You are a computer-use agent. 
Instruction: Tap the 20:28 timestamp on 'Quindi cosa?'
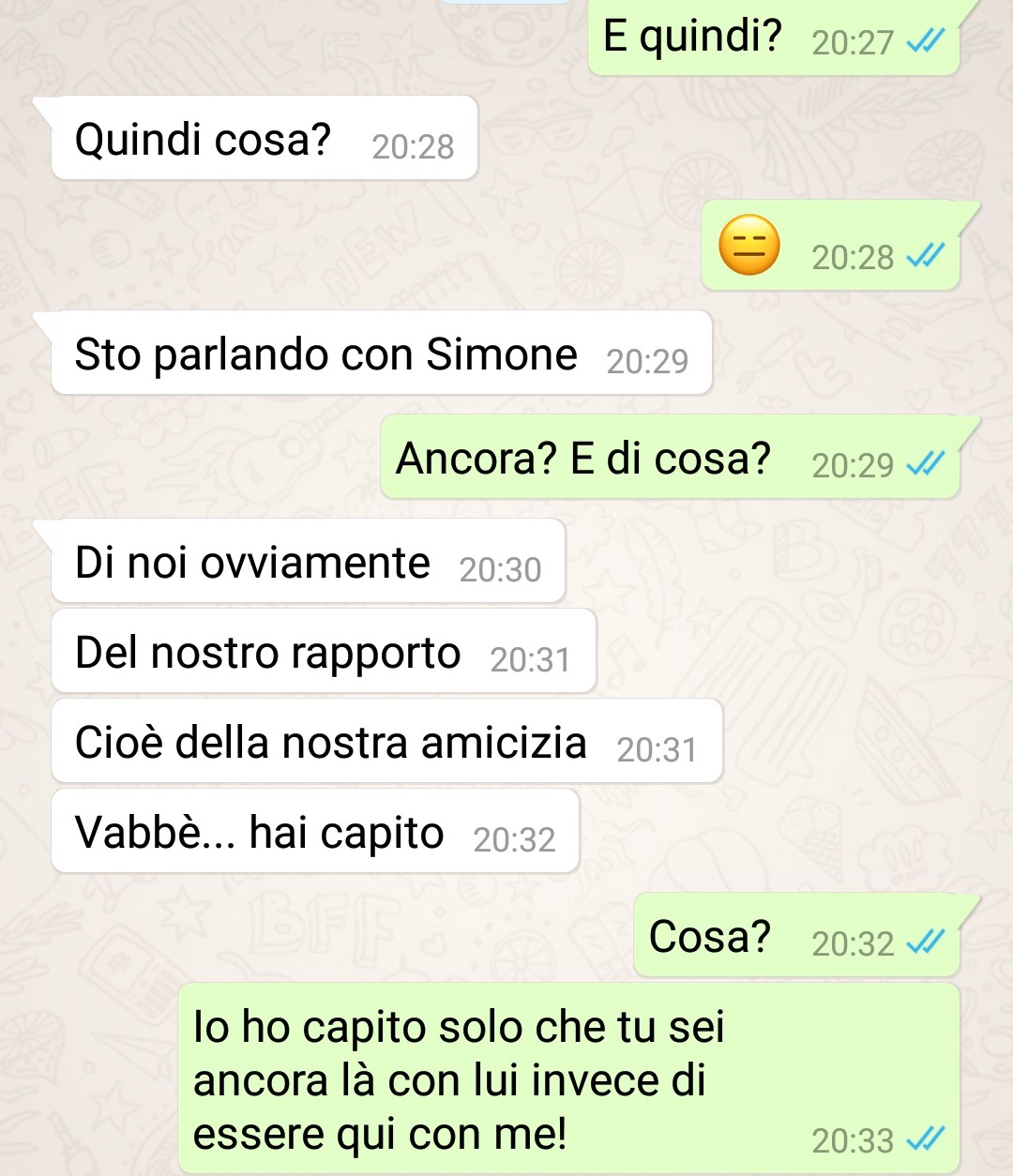pos(413,146)
